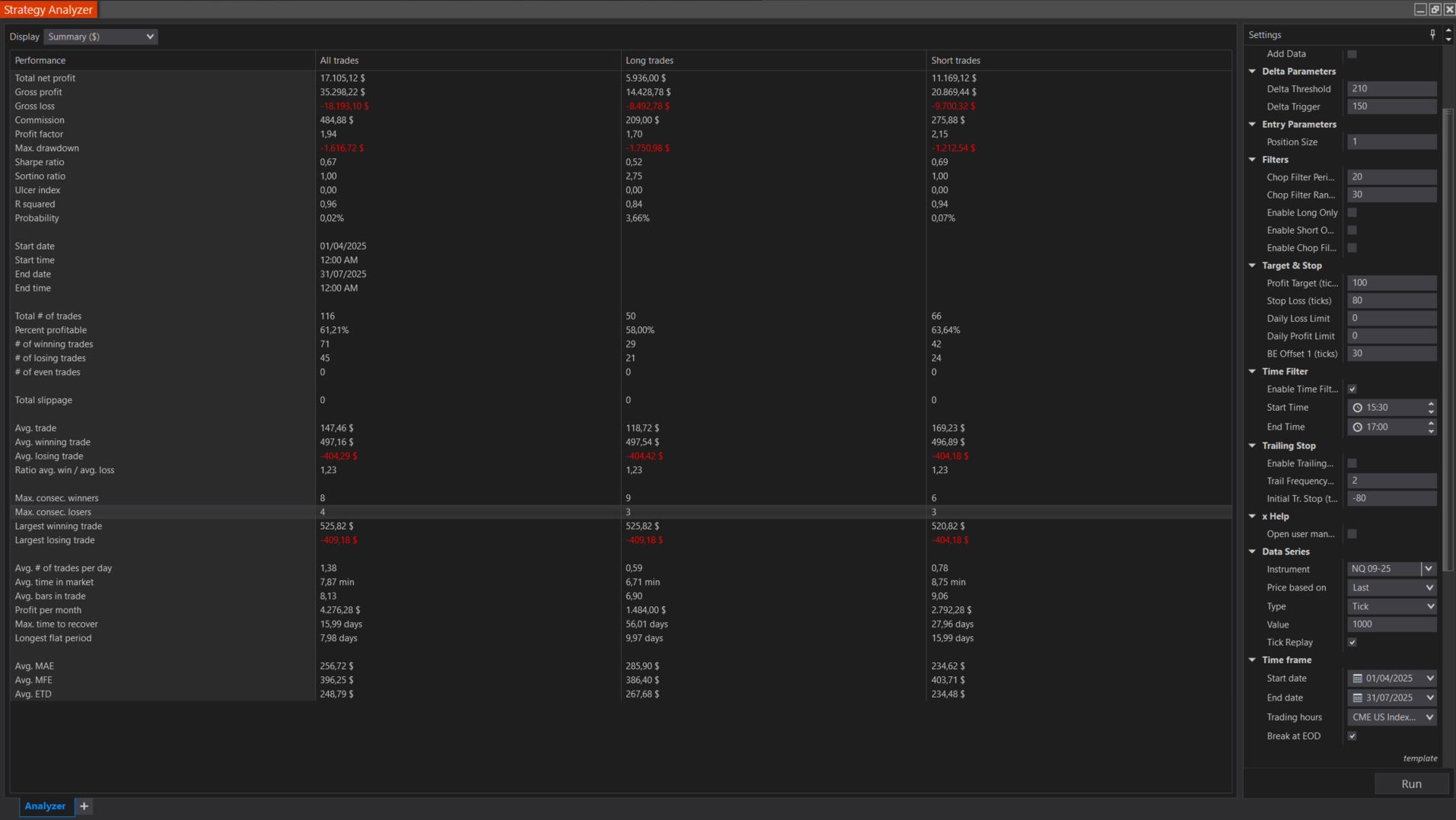Collapse the Time frame section
The image size is (1456, 820).
point(1252,659)
